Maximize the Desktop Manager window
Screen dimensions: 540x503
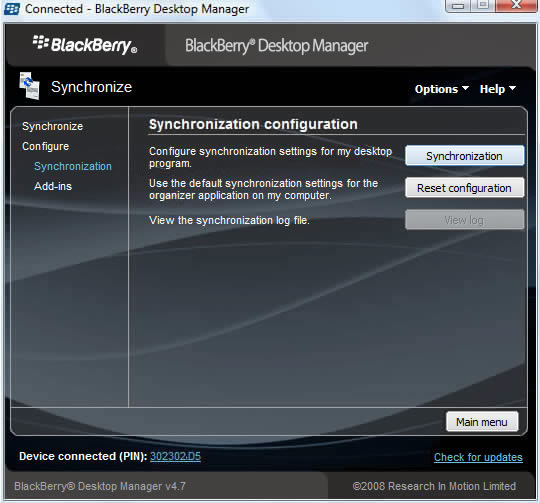click(482, 5)
